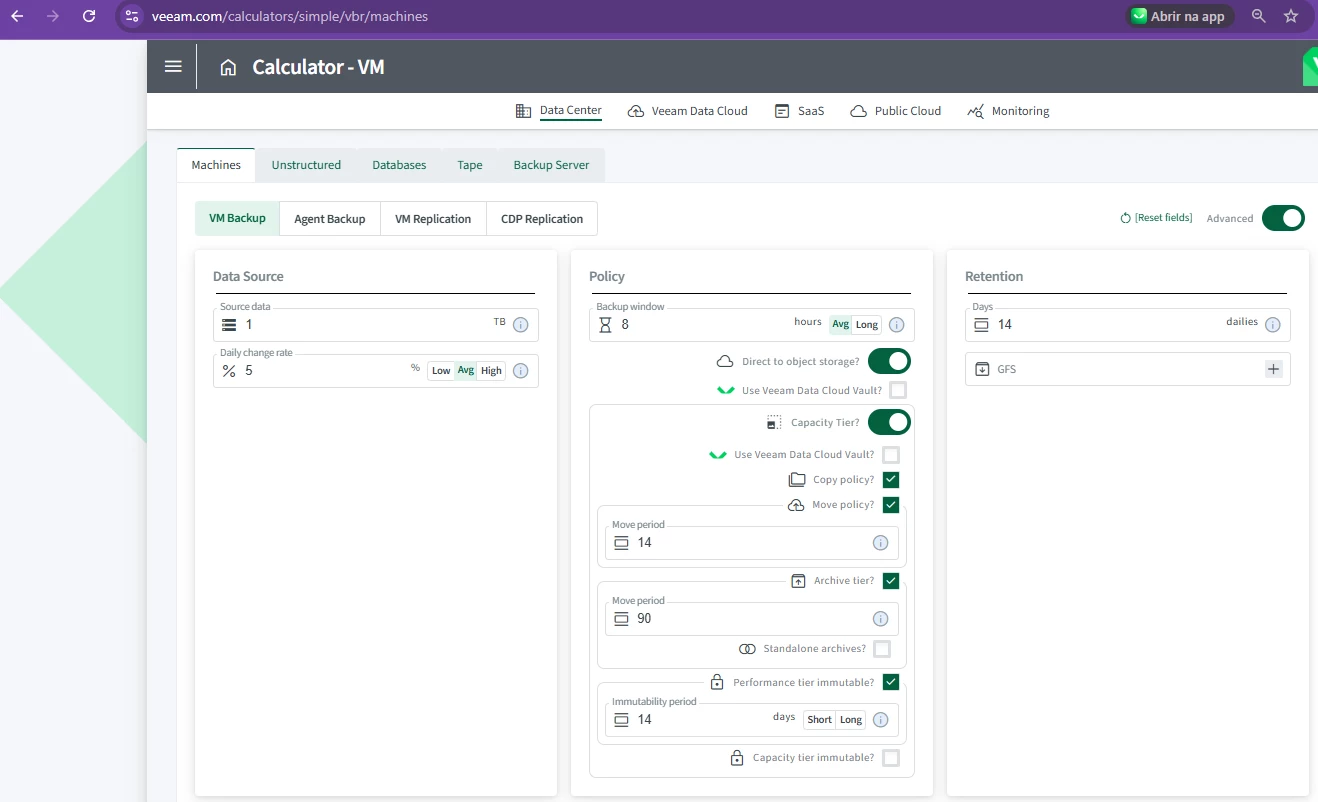
Task: Click the Standalone archives rings icon
Action: pyautogui.click(x=747, y=649)
